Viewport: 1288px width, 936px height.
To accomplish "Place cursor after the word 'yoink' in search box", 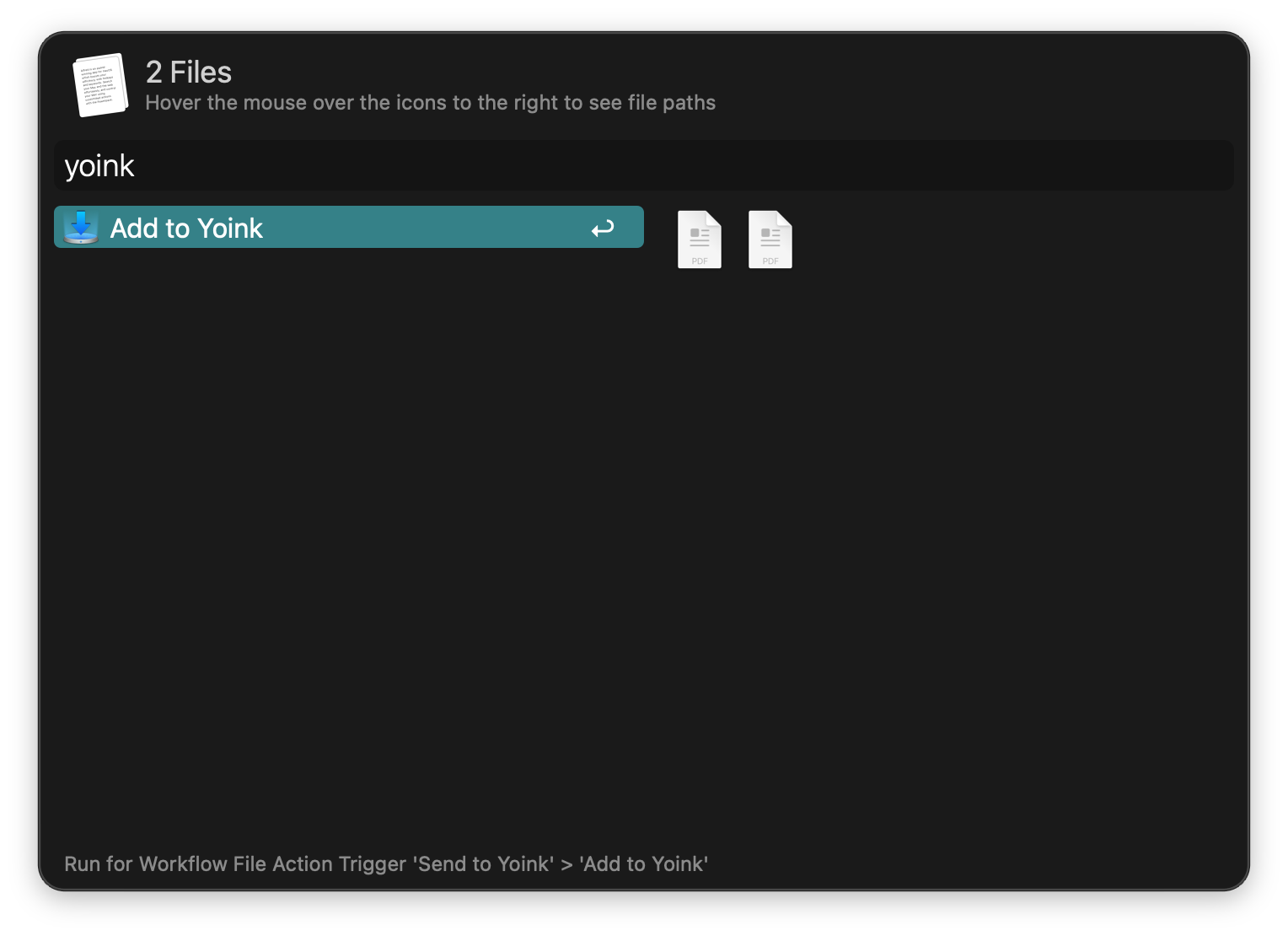I will (139, 165).
